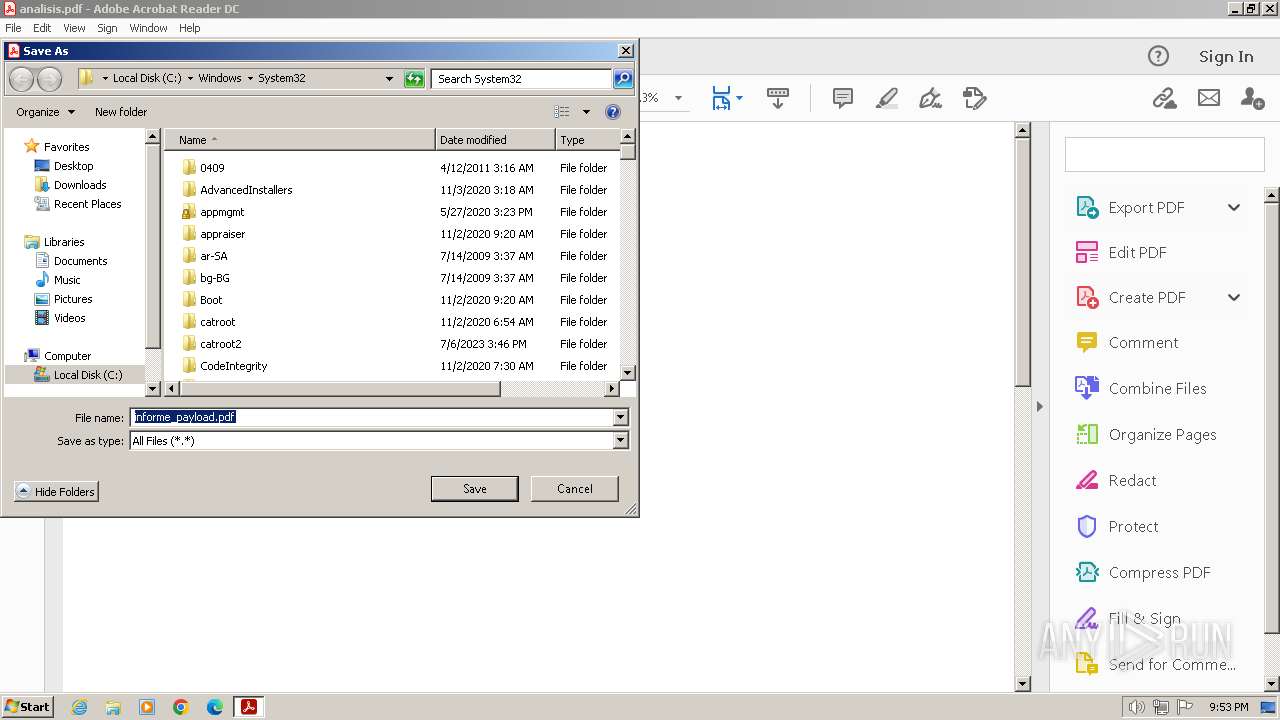Open the File name dropdown arrow
This screenshot has width=1280, height=720.
(x=620, y=417)
